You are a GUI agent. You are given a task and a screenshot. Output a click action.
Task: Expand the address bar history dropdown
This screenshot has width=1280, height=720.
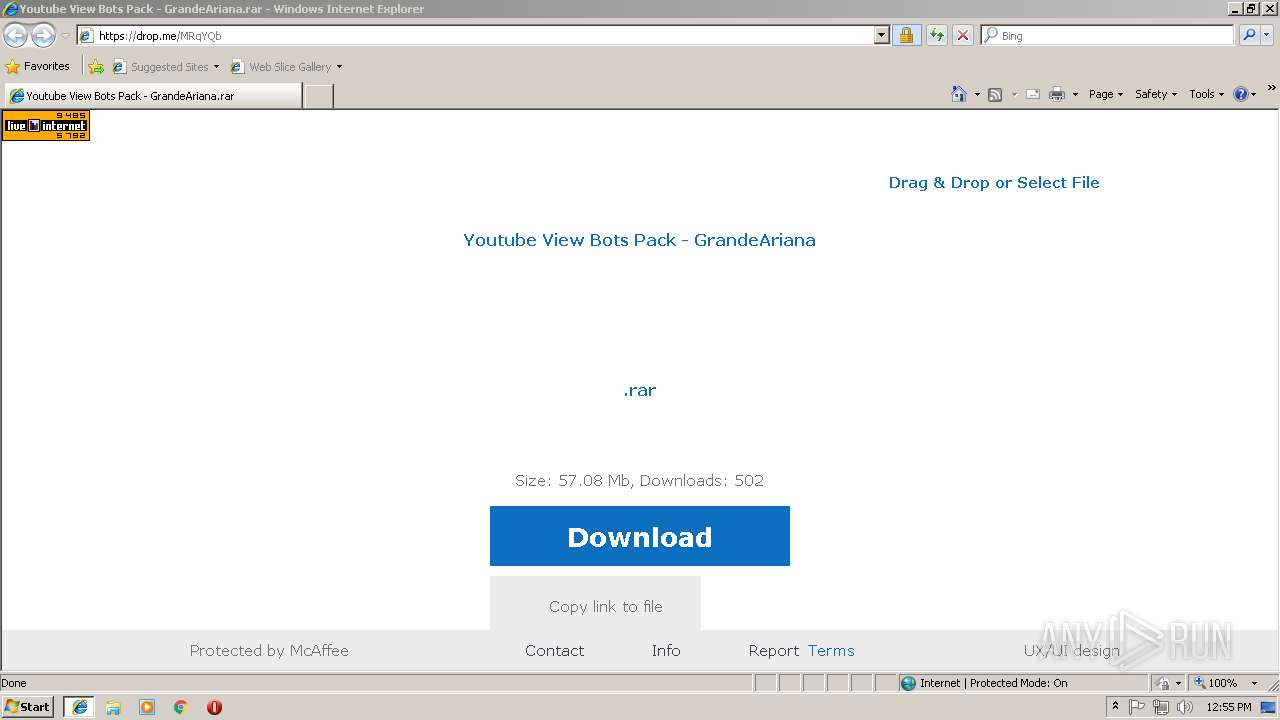(x=881, y=36)
